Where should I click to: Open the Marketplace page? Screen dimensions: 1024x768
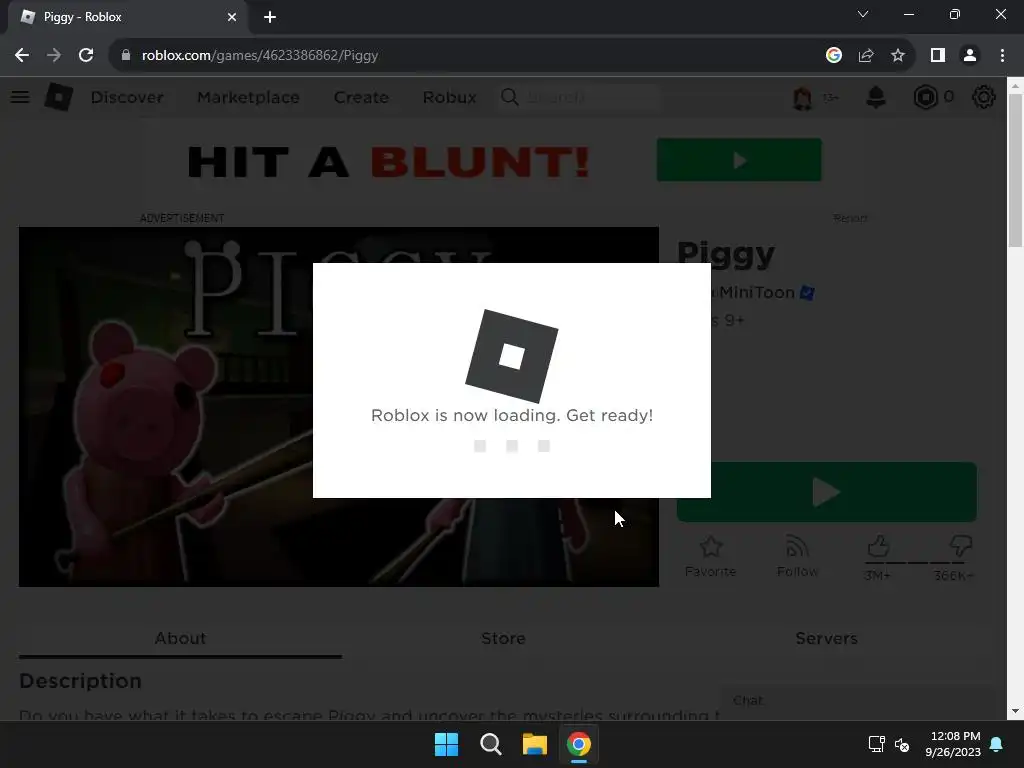248,97
